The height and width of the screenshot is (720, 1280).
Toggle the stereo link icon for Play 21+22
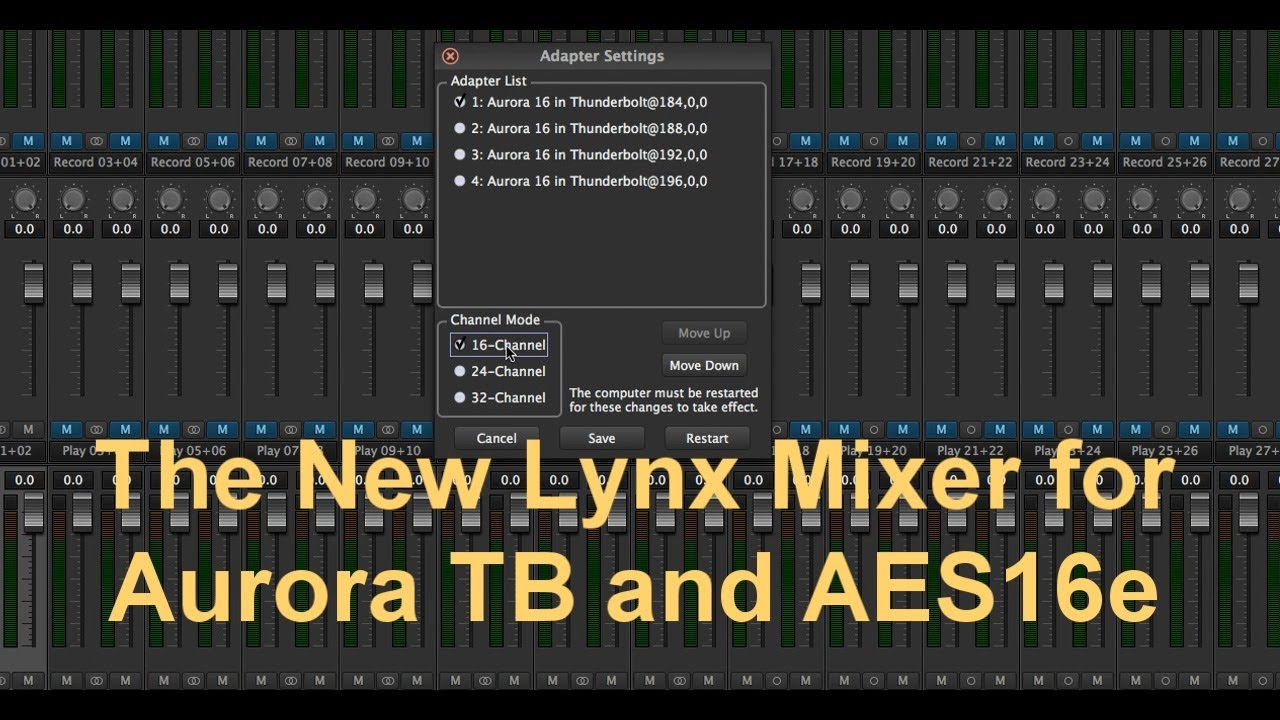click(x=971, y=429)
